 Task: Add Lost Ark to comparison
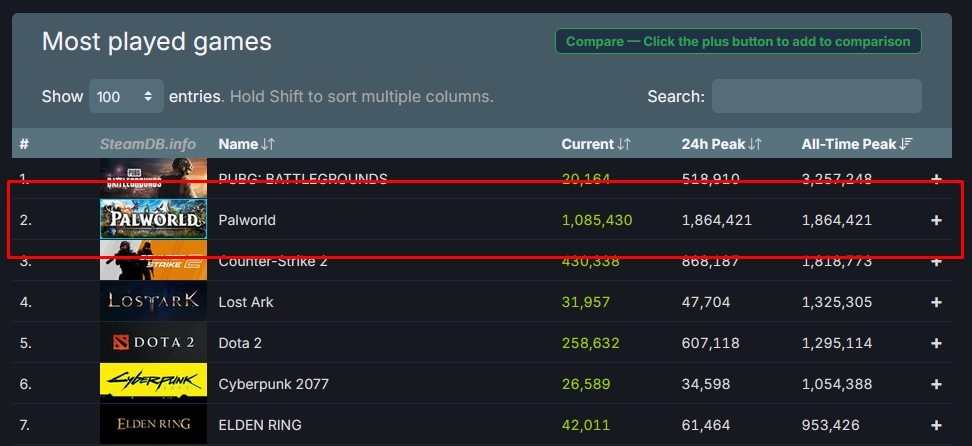936,302
